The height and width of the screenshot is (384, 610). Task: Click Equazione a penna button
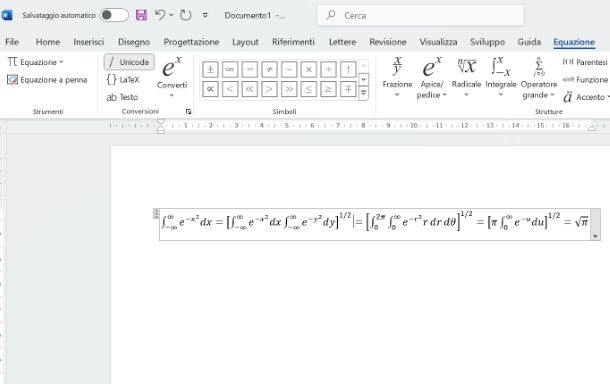click(x=47, y=80)
